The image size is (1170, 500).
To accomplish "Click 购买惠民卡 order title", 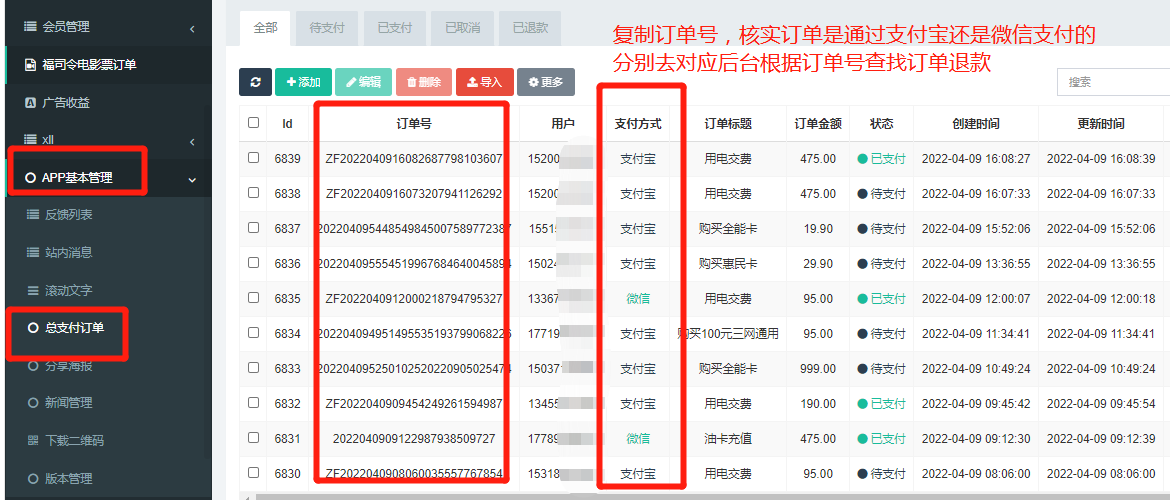I will tap(728, 263).
